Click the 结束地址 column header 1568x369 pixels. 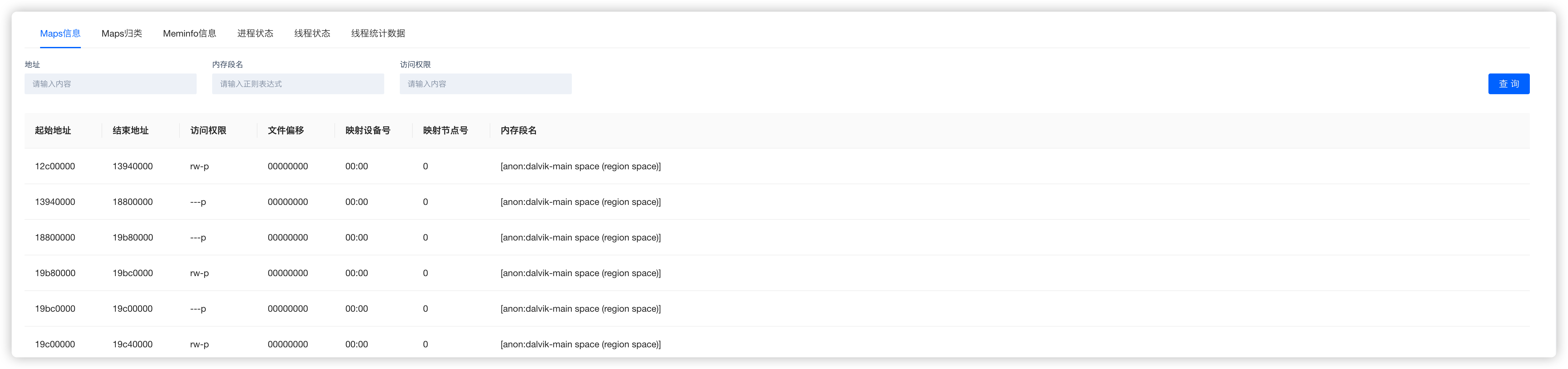131,130
